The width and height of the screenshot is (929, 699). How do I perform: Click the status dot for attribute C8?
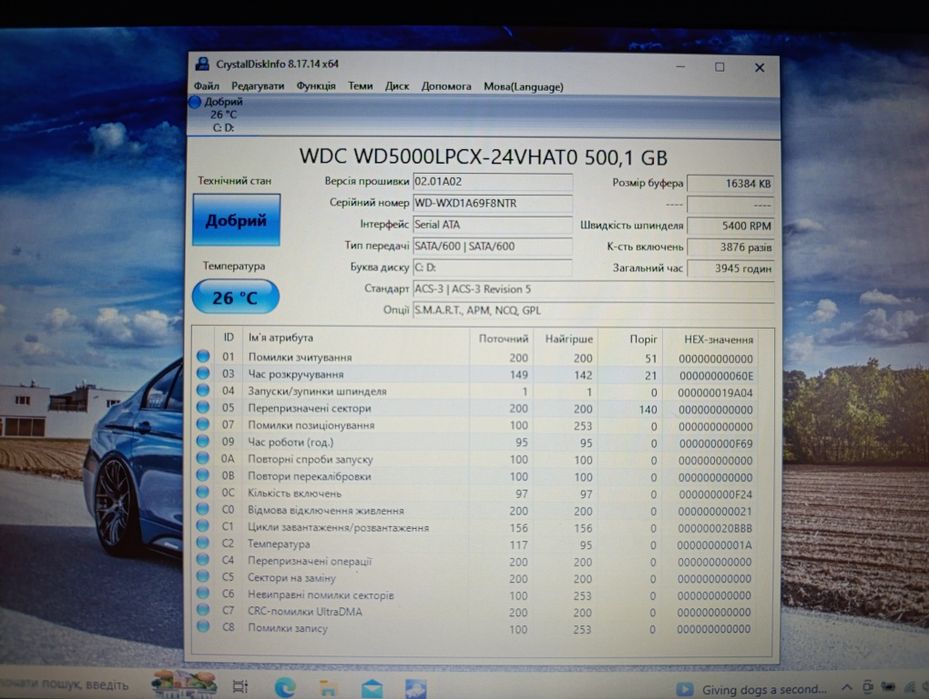[x=203, y=626]
